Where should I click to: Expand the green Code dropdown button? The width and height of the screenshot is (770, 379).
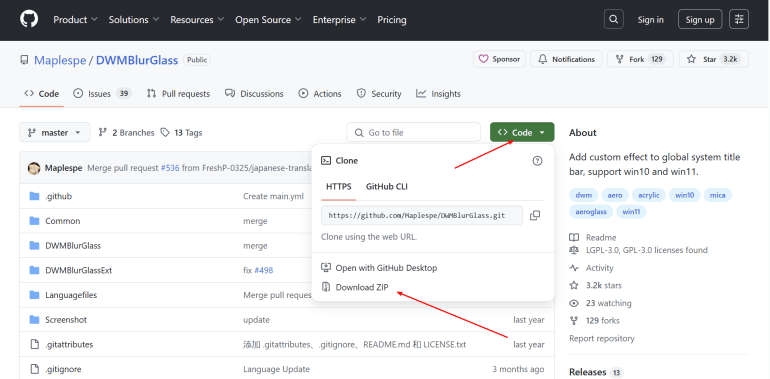coord(522,133)
